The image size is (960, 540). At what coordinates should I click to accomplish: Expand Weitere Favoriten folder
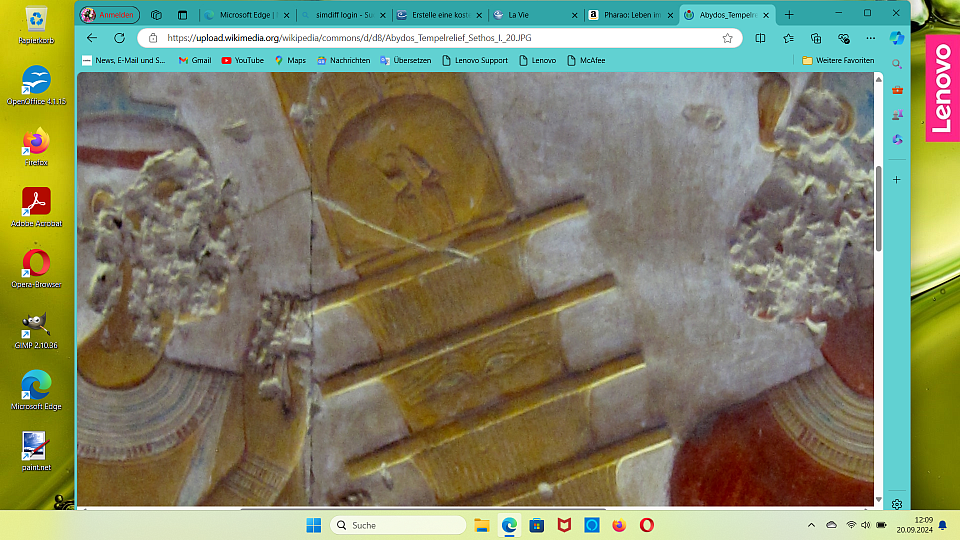pyautogui.click(x=838, y=60)
